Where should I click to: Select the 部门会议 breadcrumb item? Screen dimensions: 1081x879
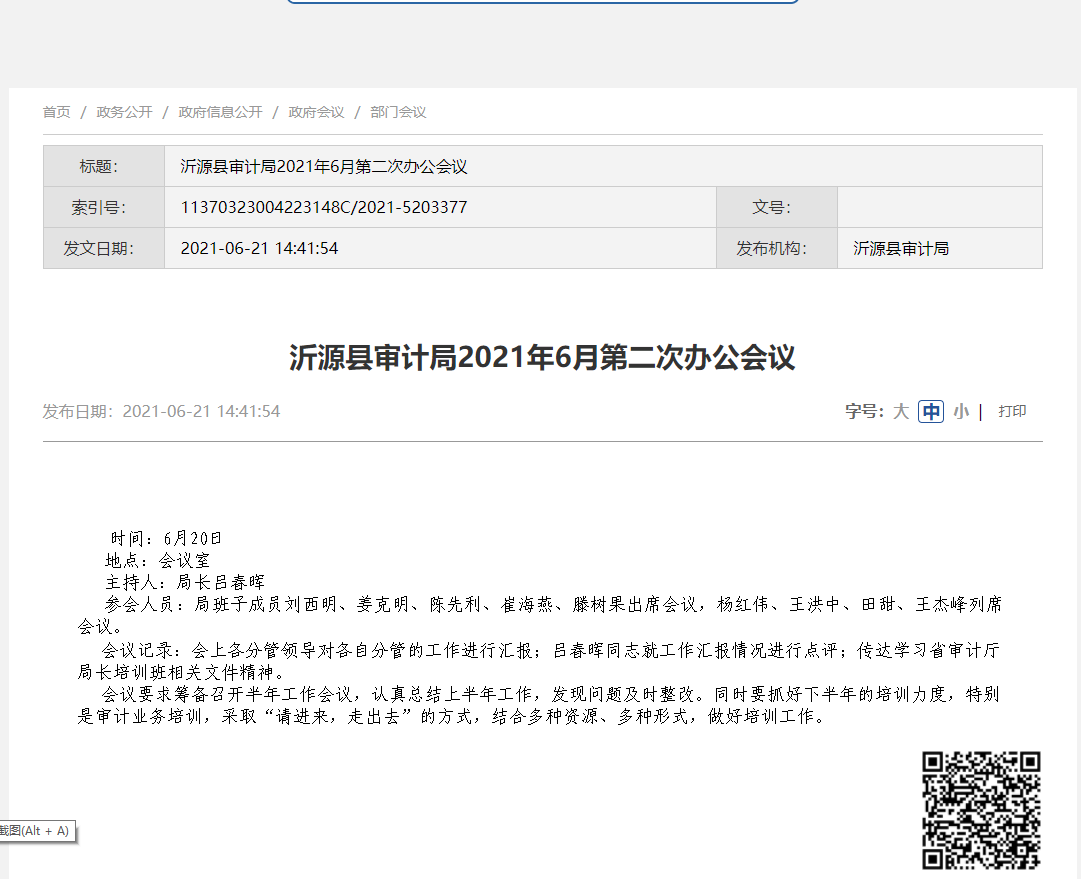(x=398, y=112)
